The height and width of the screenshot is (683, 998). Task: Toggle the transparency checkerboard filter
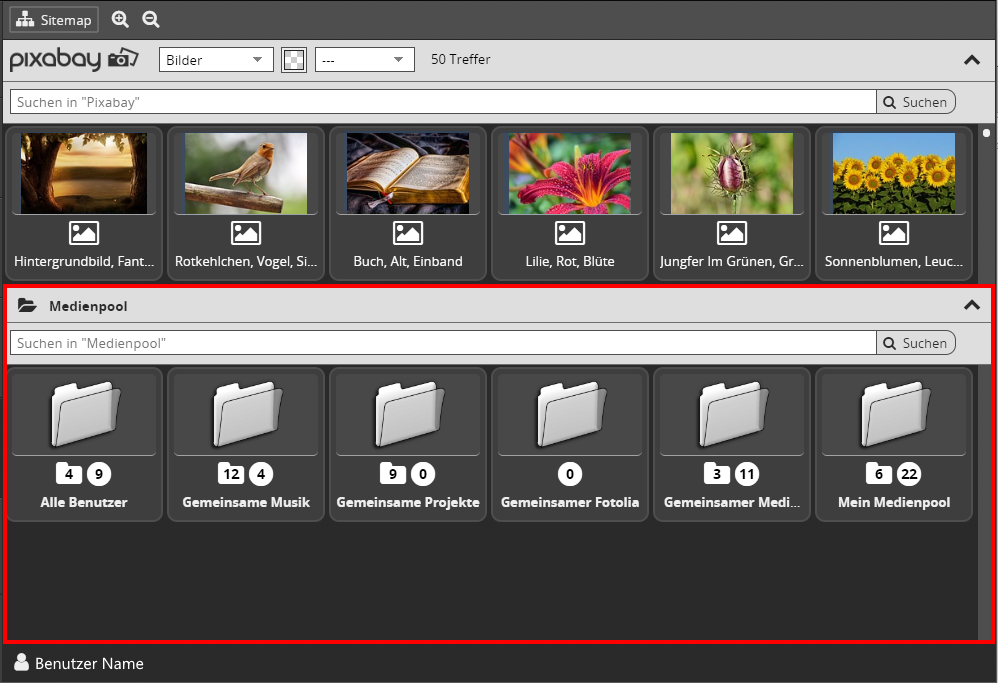pyautogui.click(x=293, y=60)
